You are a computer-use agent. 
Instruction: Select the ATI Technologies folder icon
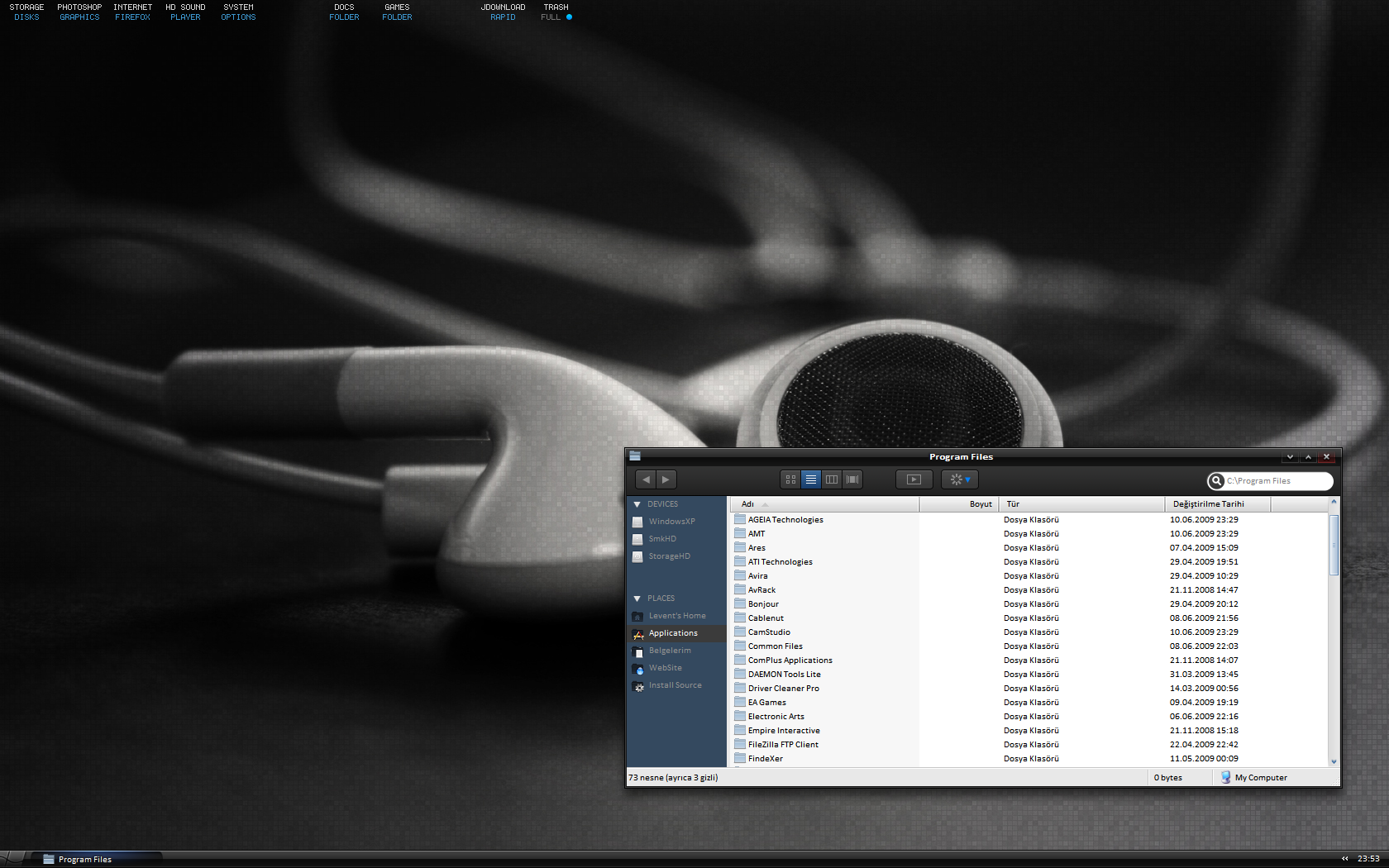740,561
